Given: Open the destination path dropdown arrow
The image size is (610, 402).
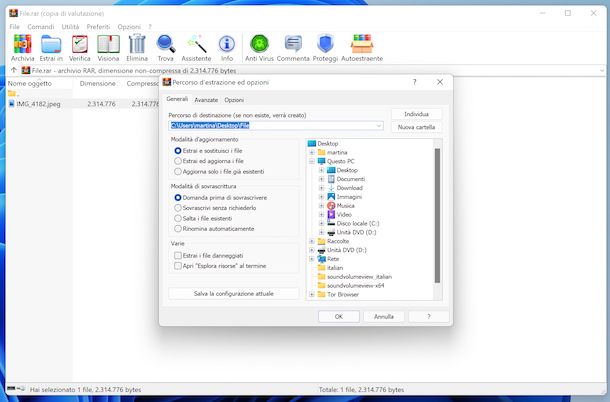Looking at the screenshot, I should (x=379, y=126).
